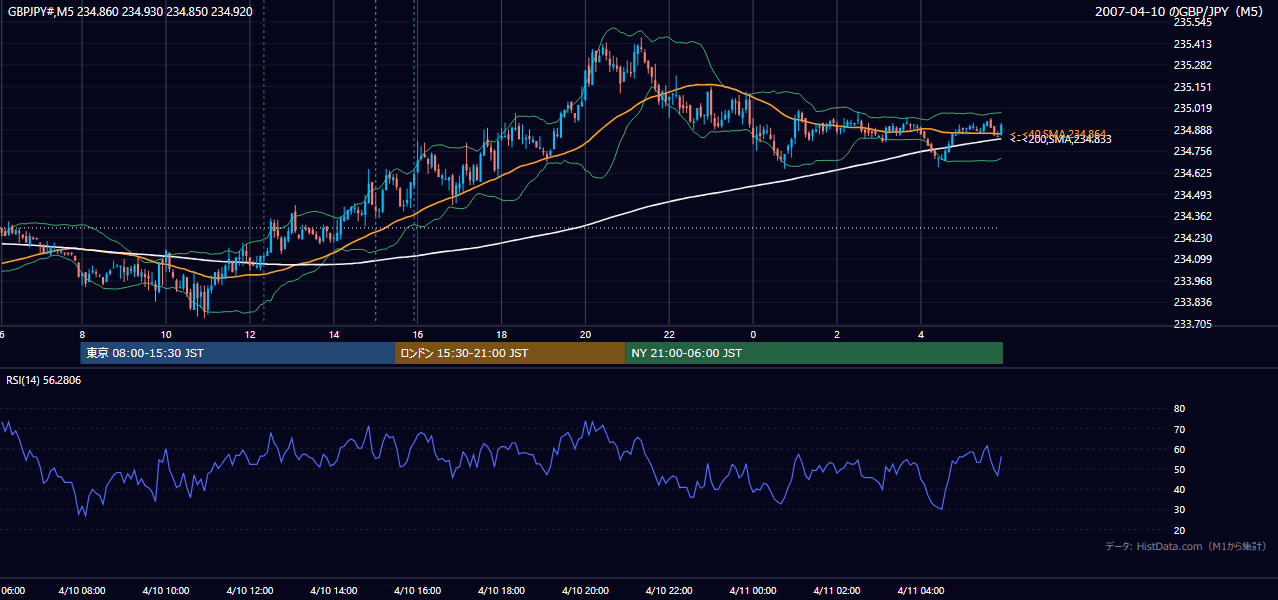Click RSI scale value 40

pos(1179,490)
